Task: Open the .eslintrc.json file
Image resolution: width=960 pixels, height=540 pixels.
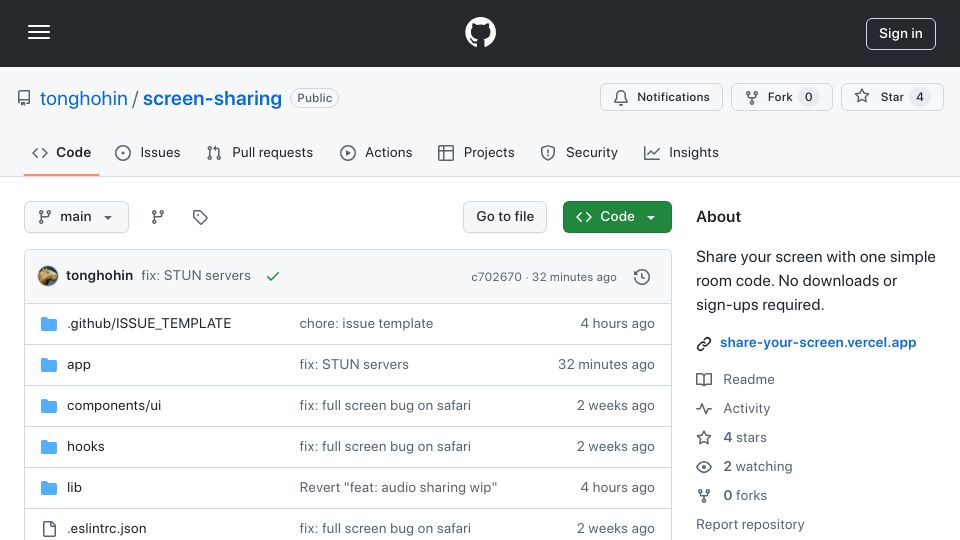Action: click(x=107, y=528)
